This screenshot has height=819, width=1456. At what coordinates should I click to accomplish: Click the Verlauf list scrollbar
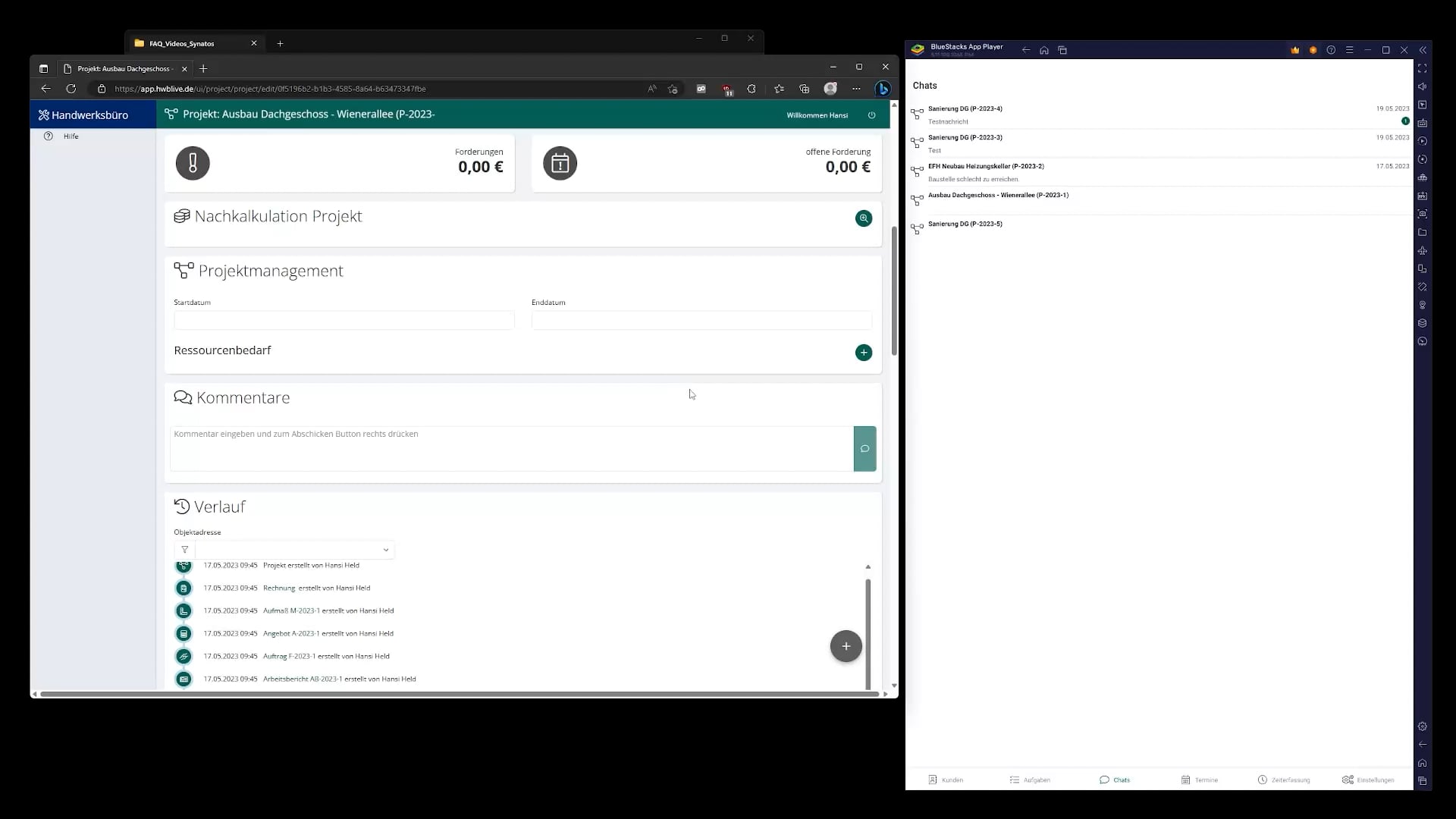pos(868,634)
